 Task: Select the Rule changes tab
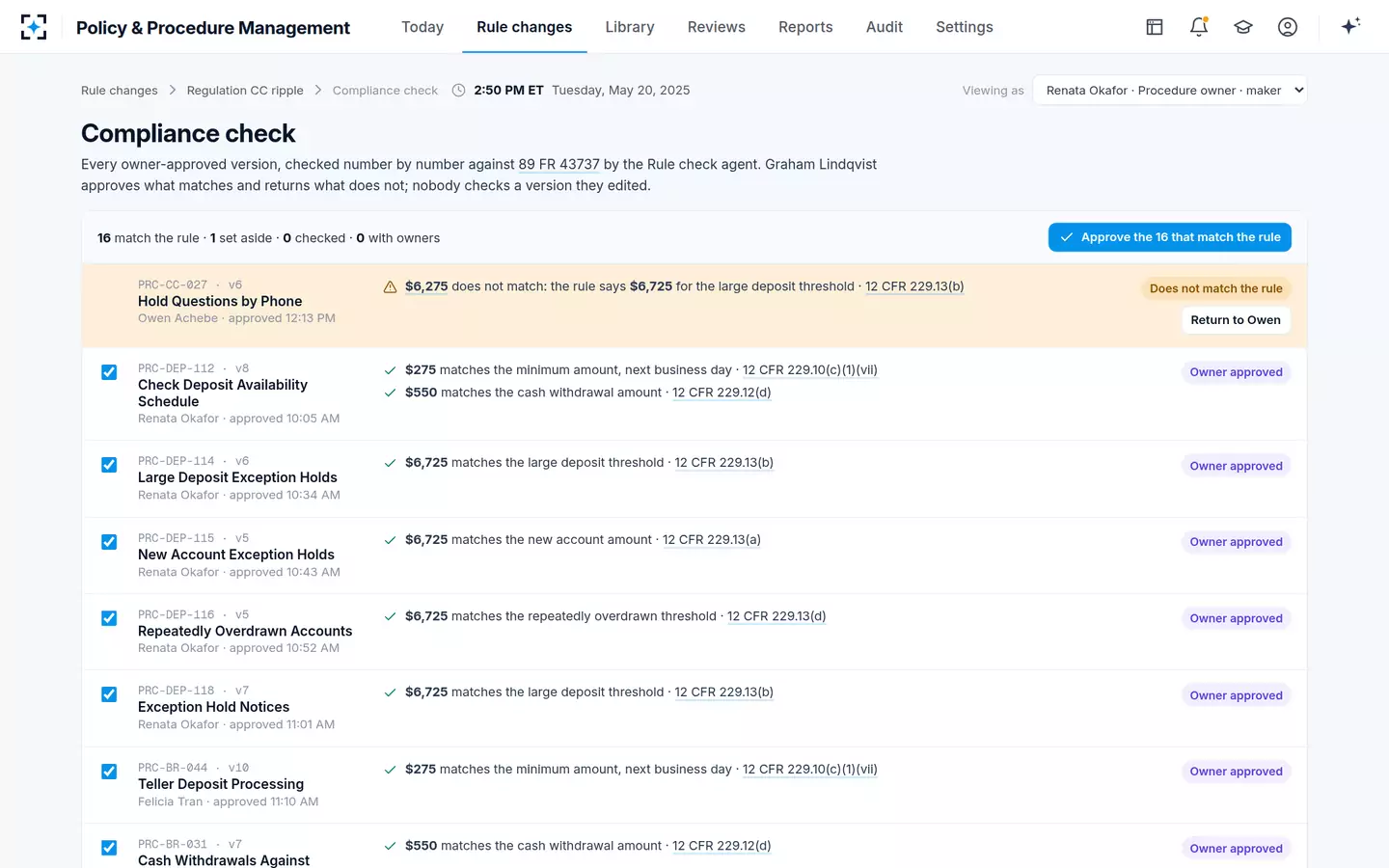pos(525,27)
